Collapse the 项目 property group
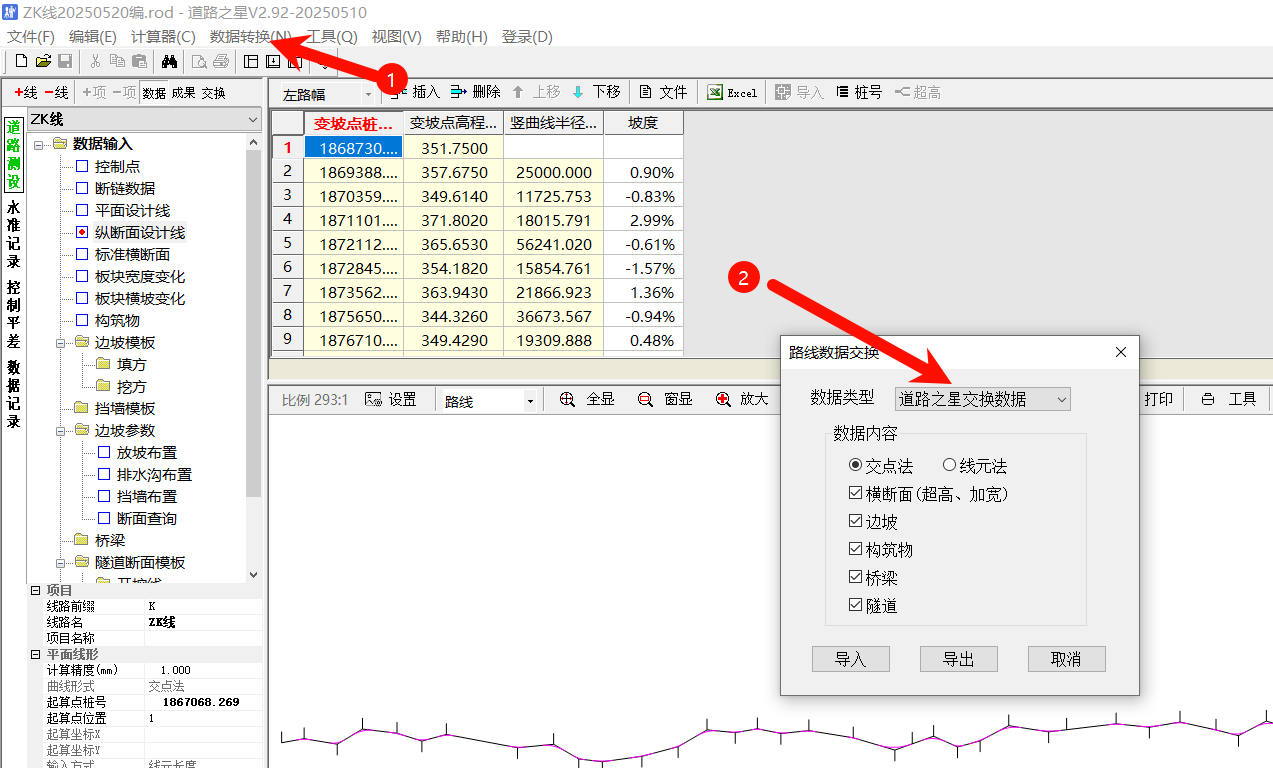Screen dimensions: 1273x768 point(36,591)
